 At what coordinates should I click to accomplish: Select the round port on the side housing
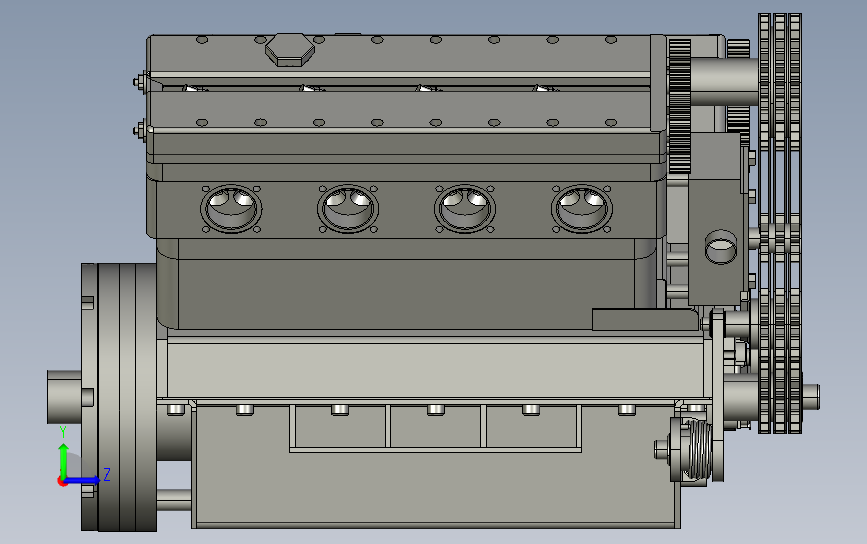coord(721,247)
